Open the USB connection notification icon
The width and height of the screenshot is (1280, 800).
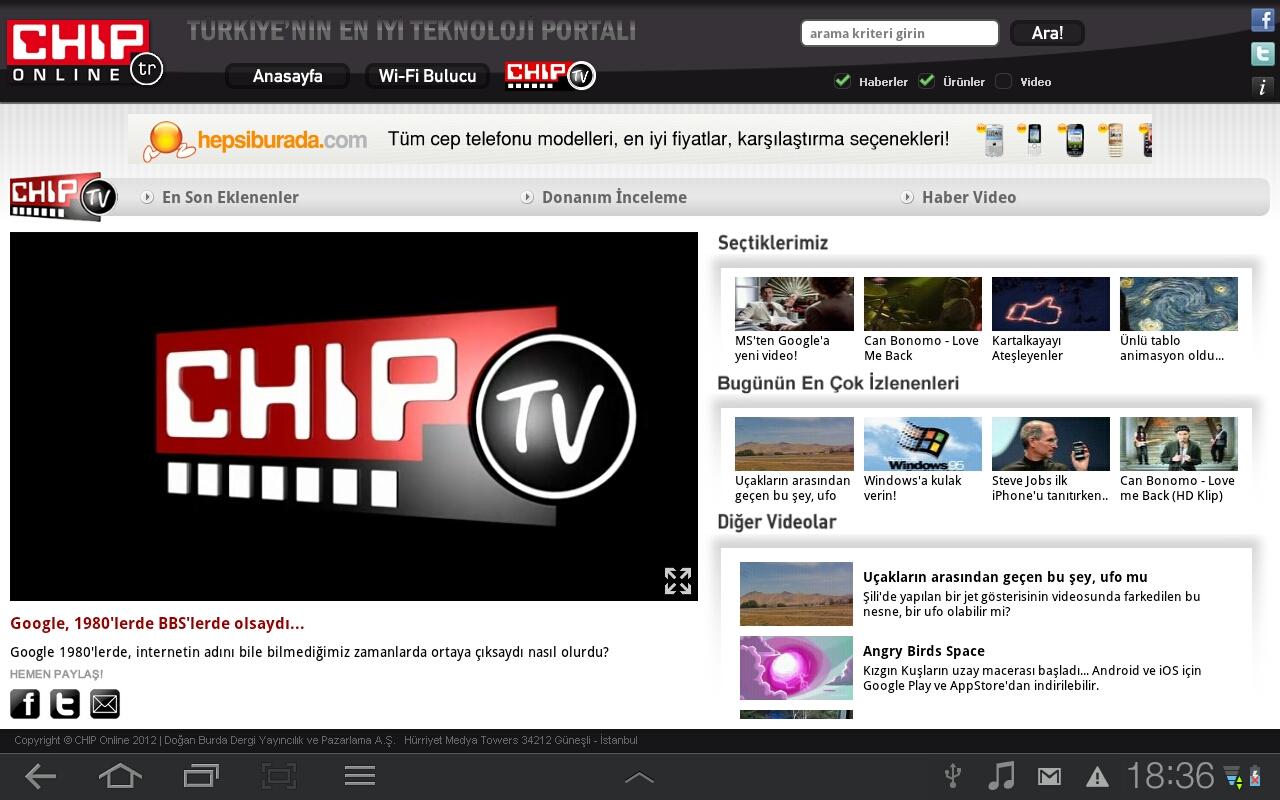[953, 776]
